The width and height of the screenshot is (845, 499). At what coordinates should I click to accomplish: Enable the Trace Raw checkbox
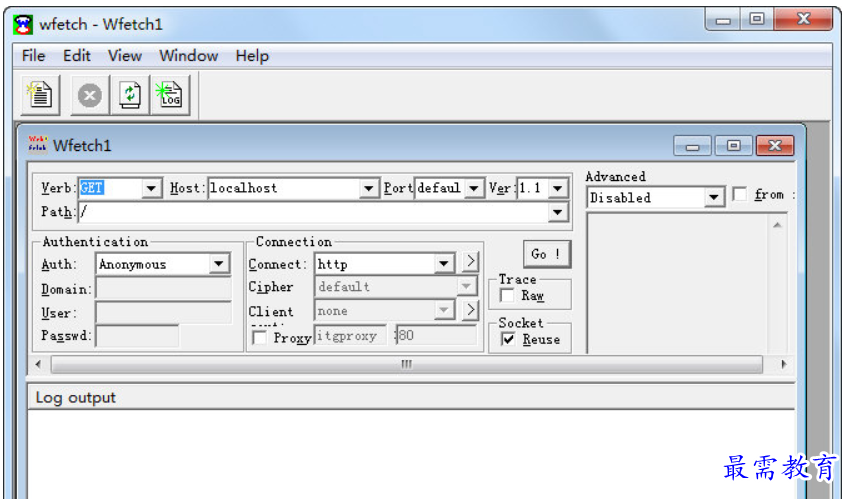507,295
